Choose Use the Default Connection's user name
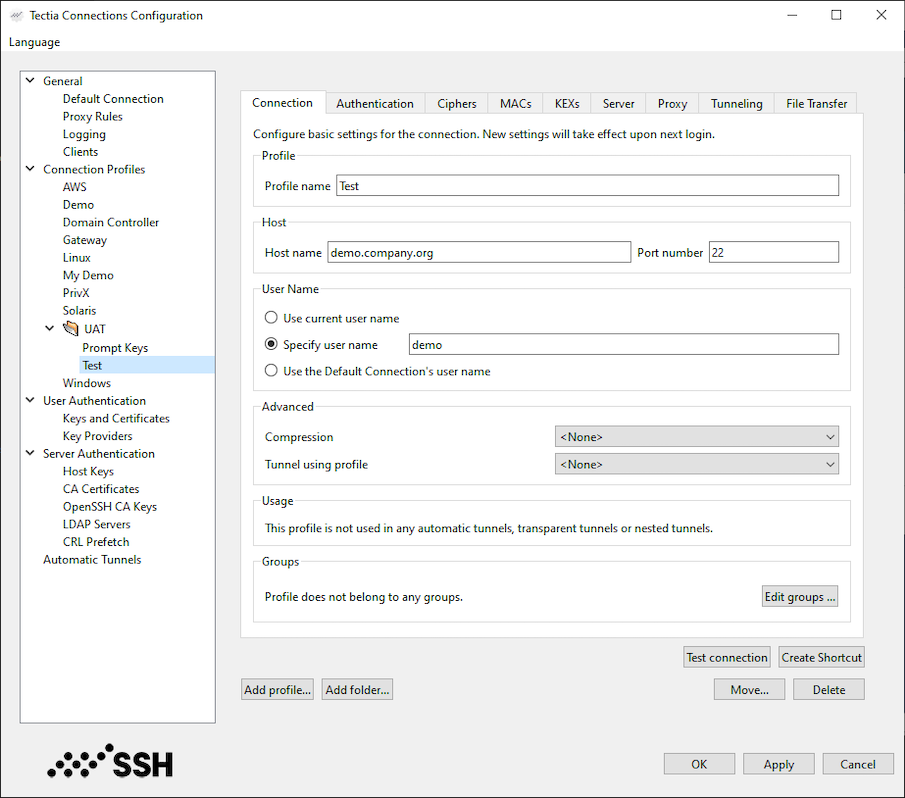Viewport: 905px width, 798px height. click(270, 371)
